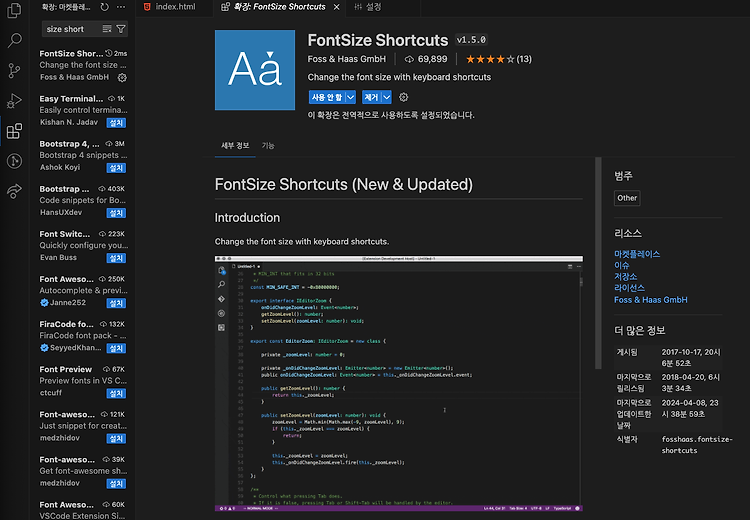The height and width of the screenshot is (520, 750).
Task: Install FiraCode font pack extension
Action: coord(116,348)
